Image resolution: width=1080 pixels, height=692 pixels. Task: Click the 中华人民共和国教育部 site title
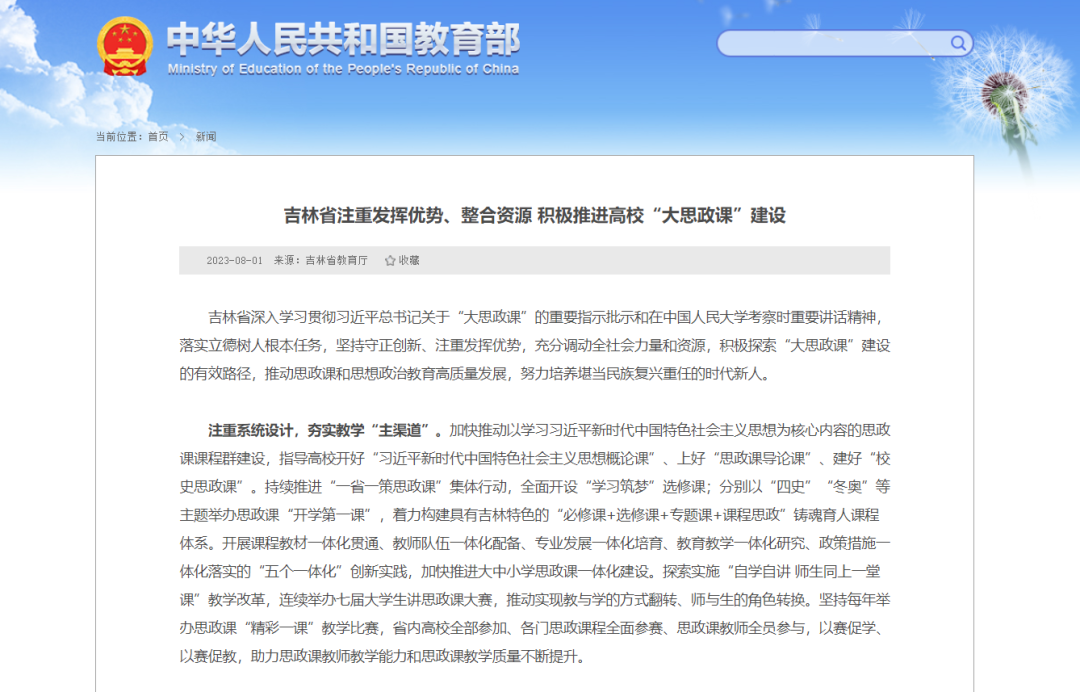point(343,38)
